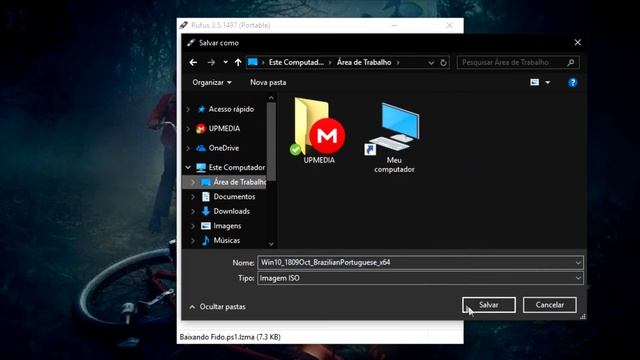Click Salvar como dialog title icon
The width and height of the screenshot is (640, 360).
coord(191,43)
